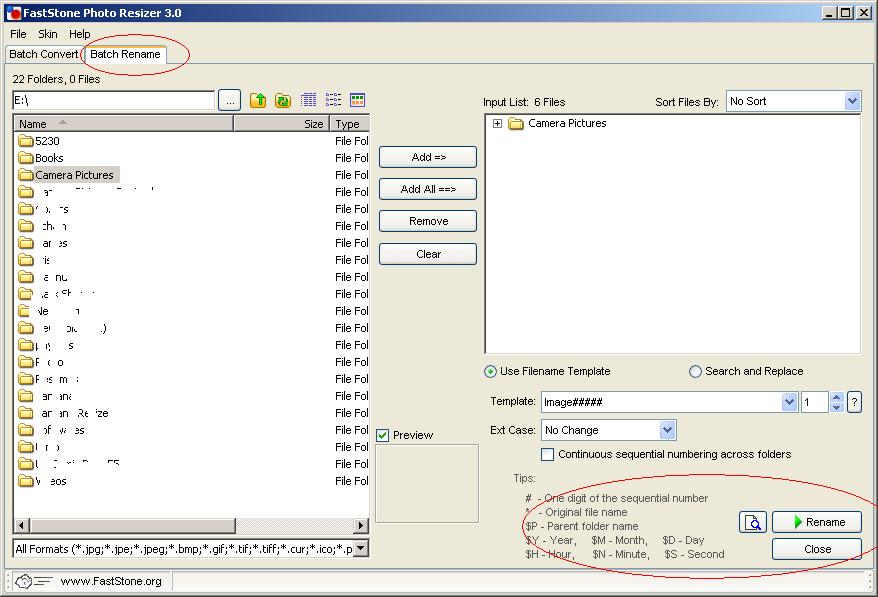Sort by the Type column header
The height and width of the screenshot is (597, 878).
point(349,124)
